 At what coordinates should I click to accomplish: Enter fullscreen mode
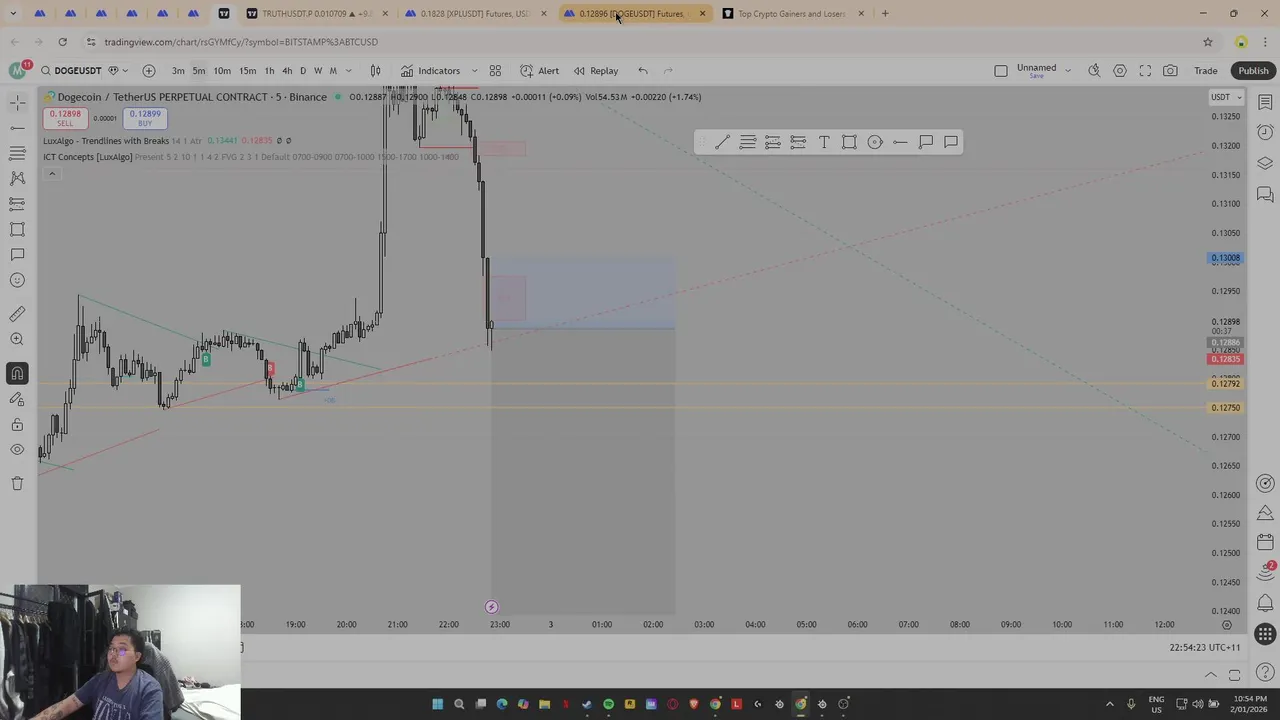click(1145, 71)
